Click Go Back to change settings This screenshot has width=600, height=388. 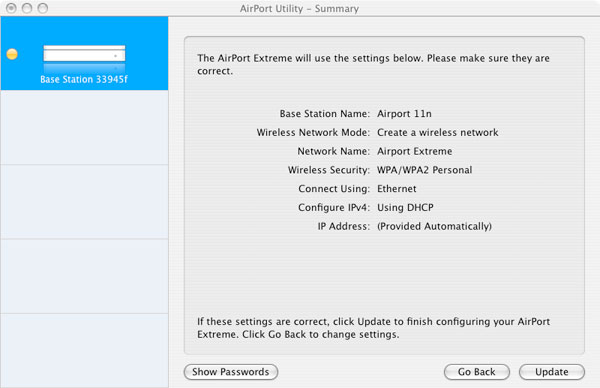[477, 372]
